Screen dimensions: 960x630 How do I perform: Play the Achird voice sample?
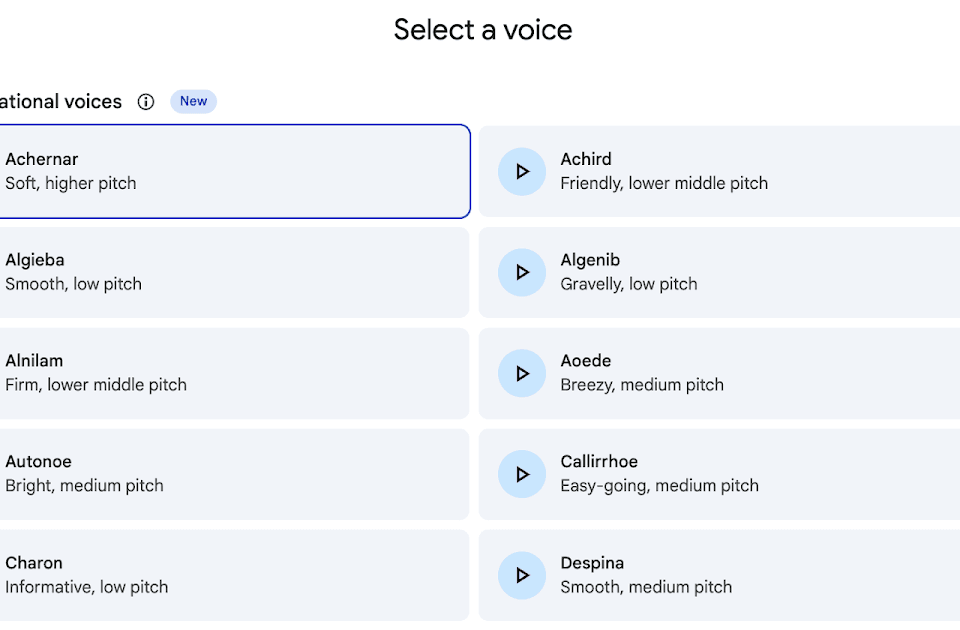pos(522,172)
